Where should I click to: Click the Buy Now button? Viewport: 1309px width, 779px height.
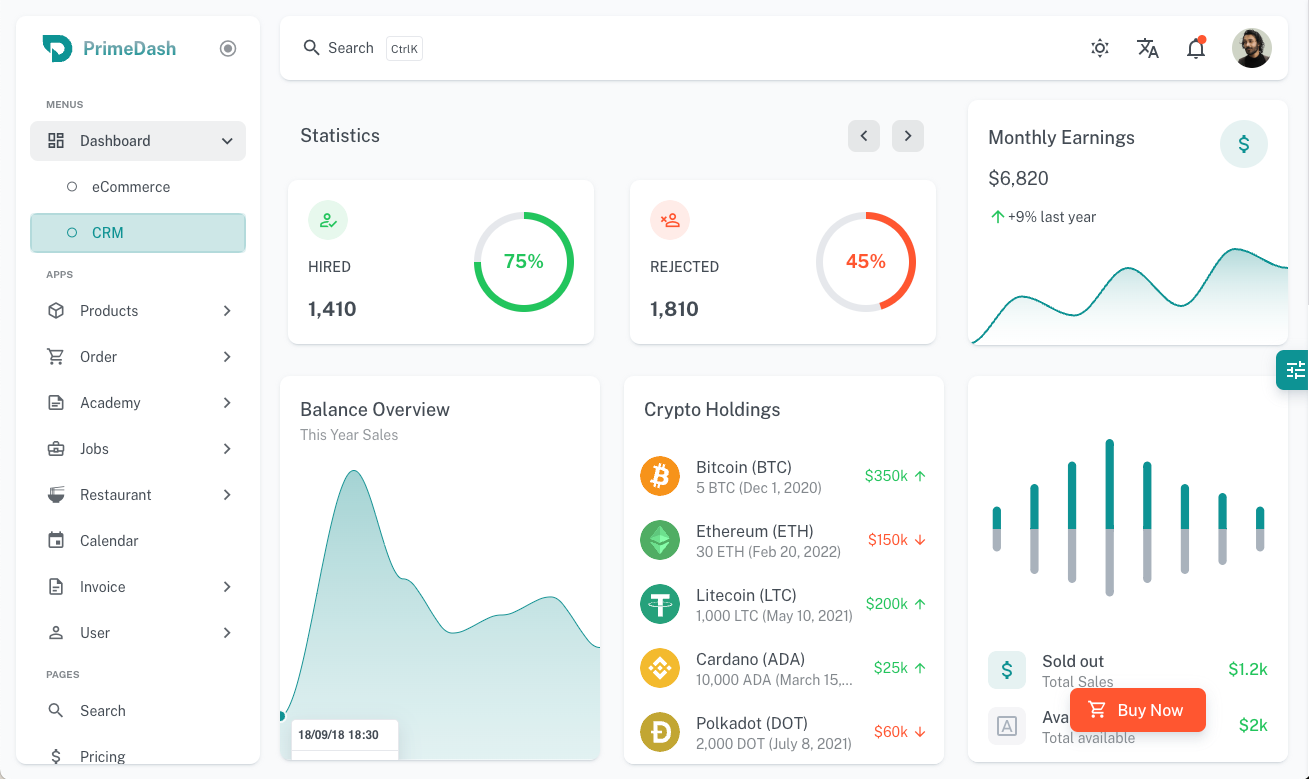point(1137,710)
